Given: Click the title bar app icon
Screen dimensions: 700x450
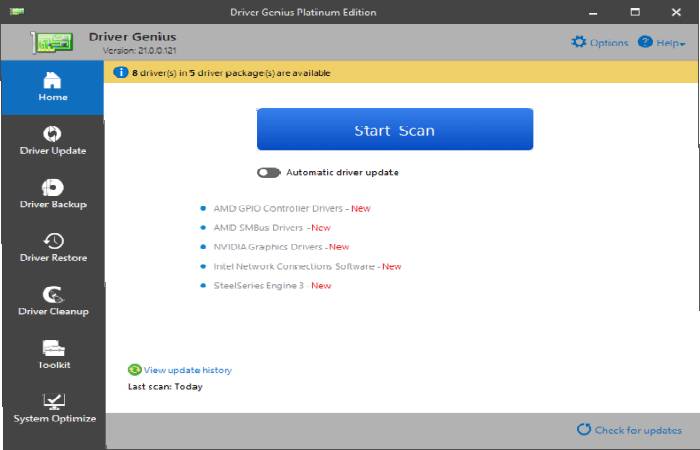Looking at the screenshot, I should pos(17,12).
